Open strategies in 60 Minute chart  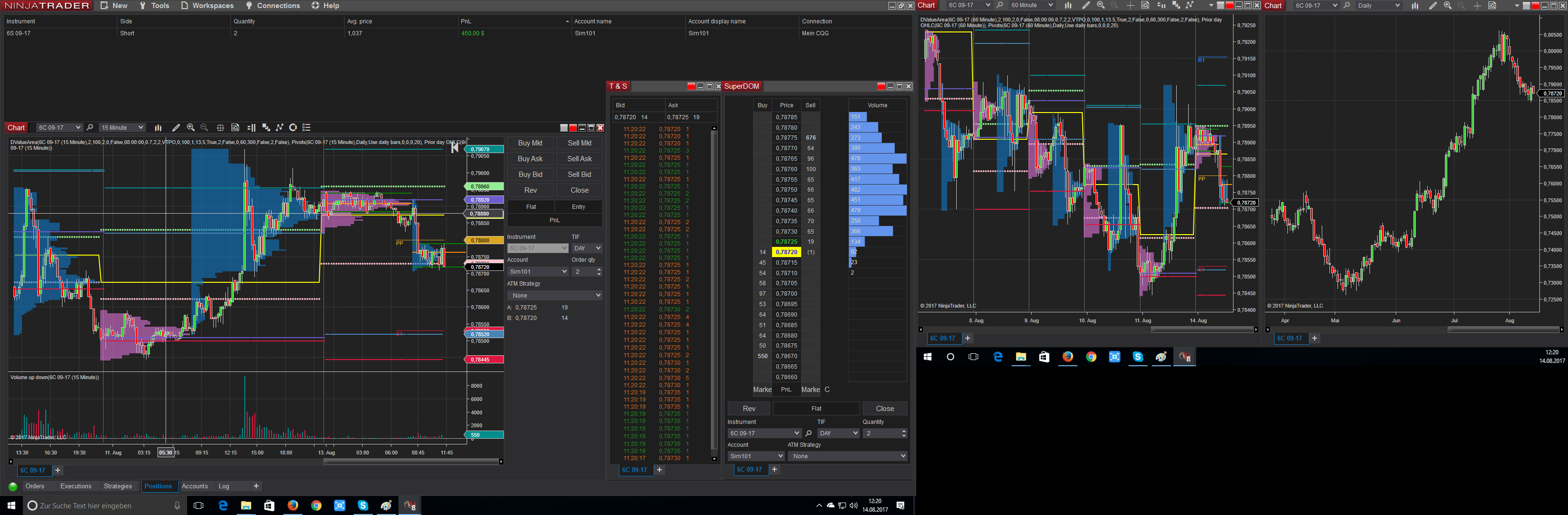point(1190,5)
